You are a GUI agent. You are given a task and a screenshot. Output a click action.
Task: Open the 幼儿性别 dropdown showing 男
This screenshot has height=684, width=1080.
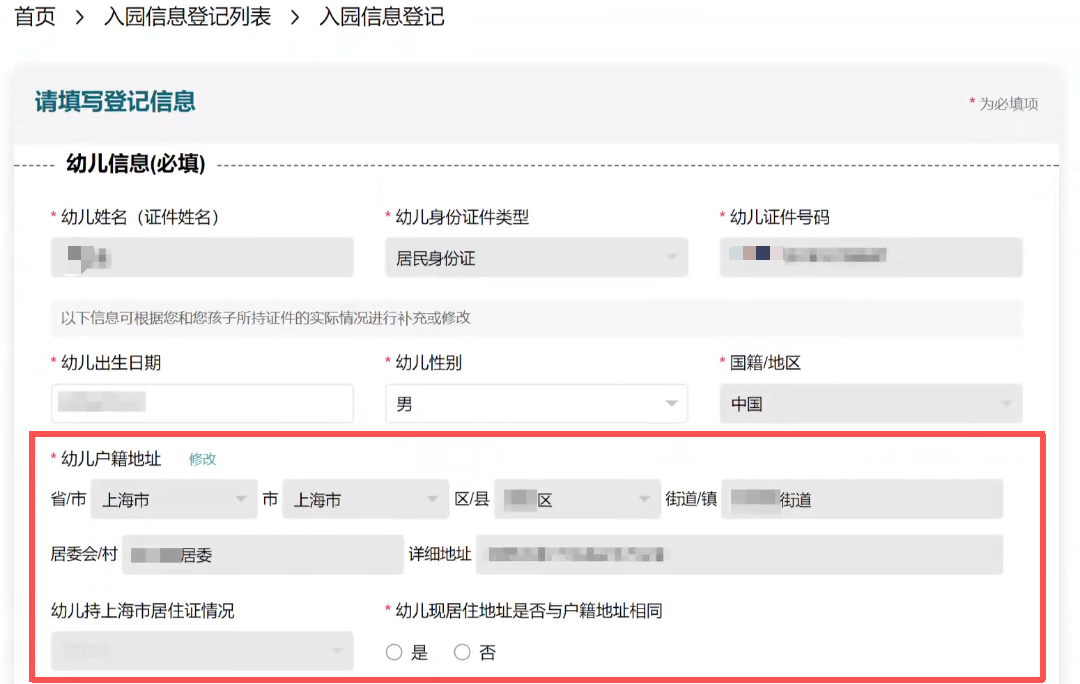[x=536, y=404]
